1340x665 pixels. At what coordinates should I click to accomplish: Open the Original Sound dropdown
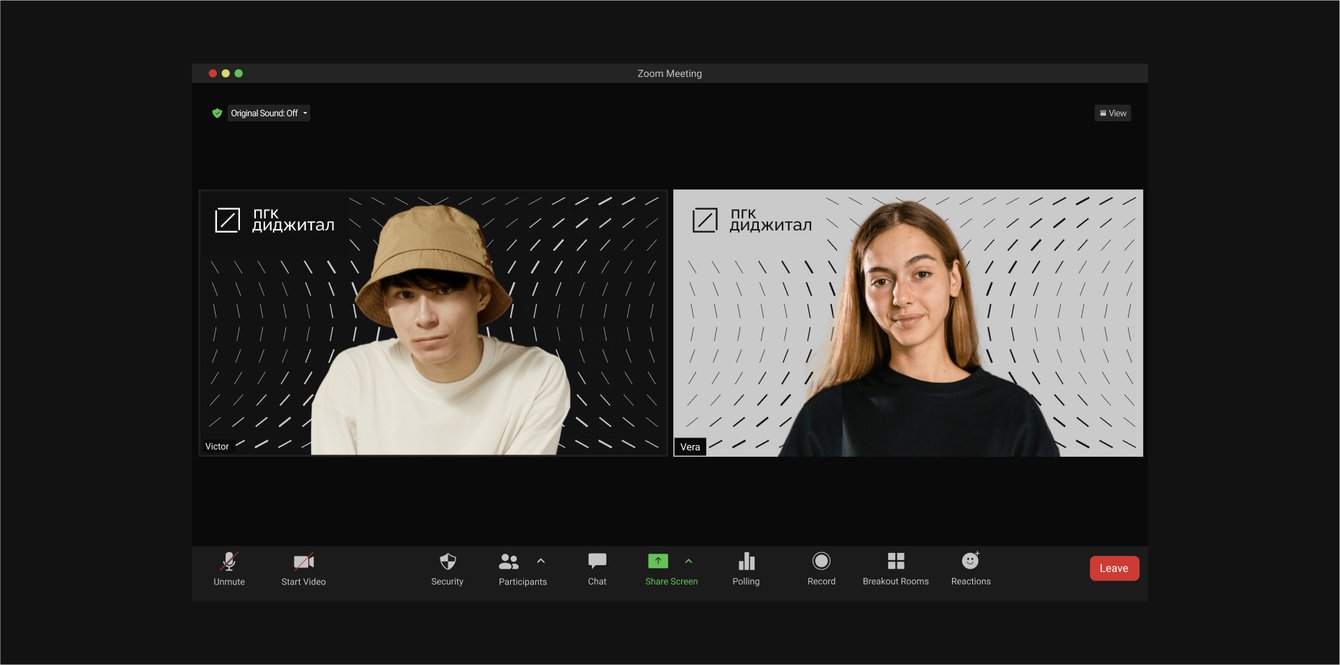click(269, 113)
